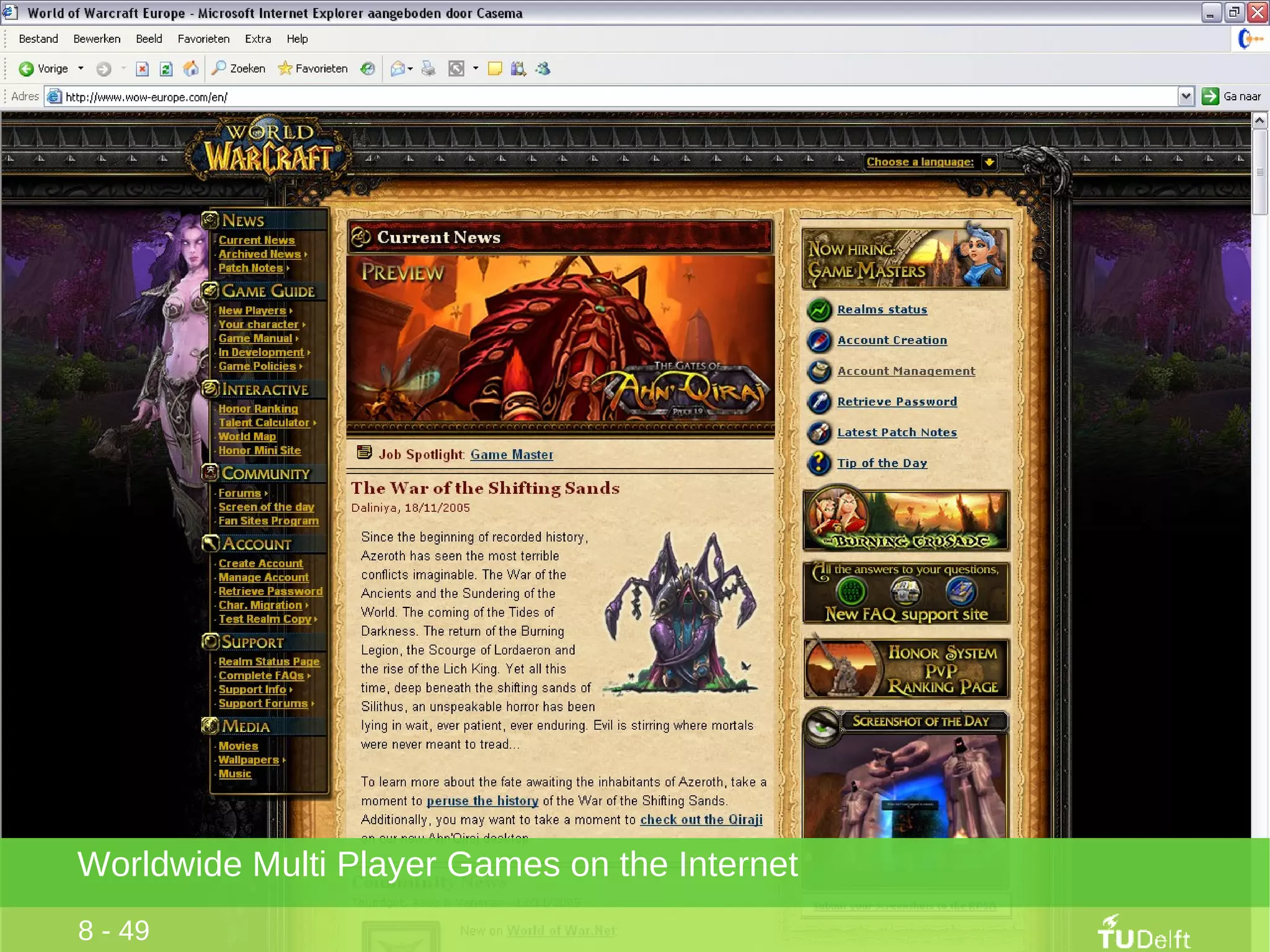Click the Forward navigation arrow icon
The width and height of the screenshot is (1270, 952).
(104, 69)
